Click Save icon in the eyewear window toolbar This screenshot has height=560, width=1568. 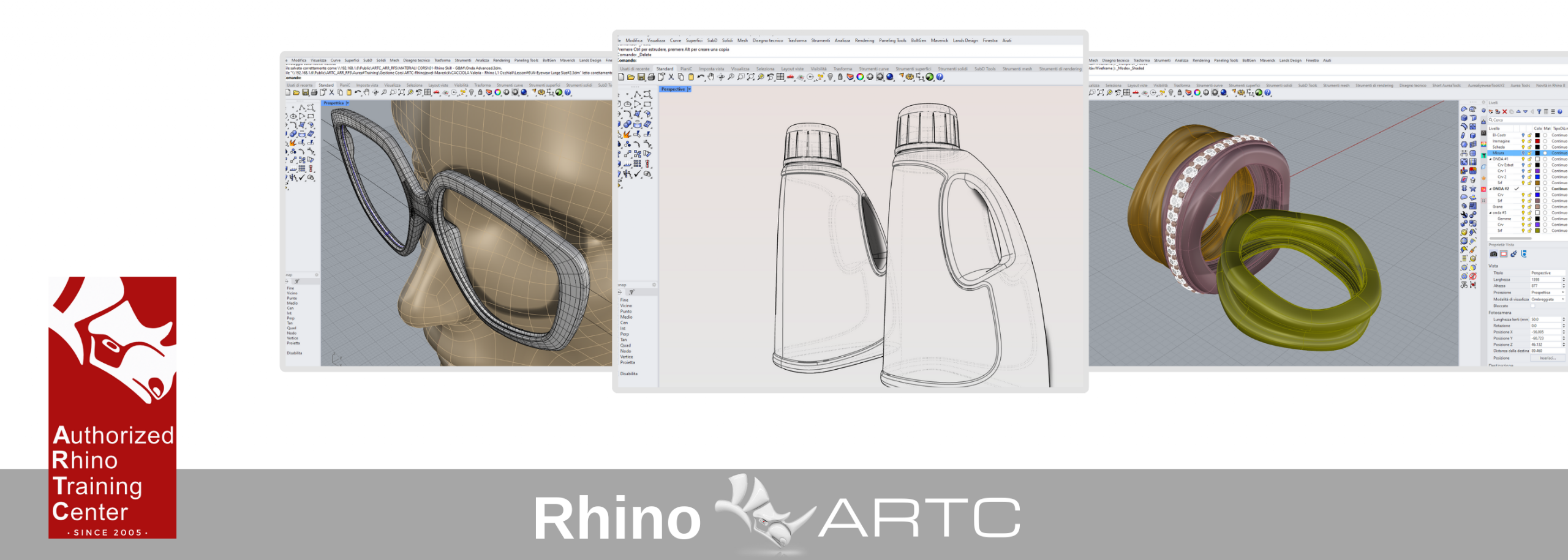point(305,92)
